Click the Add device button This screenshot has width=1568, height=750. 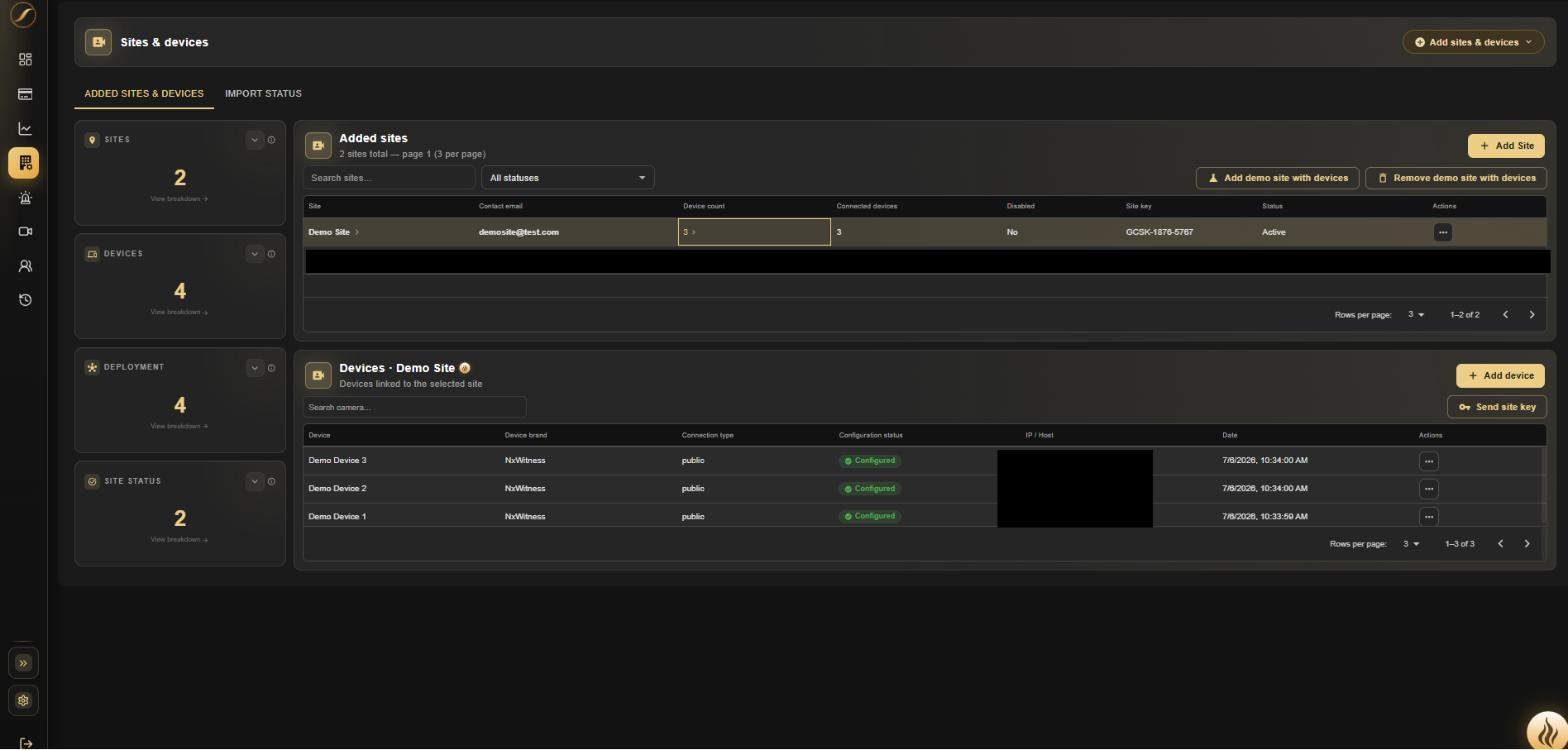(x=1500, y=375)
